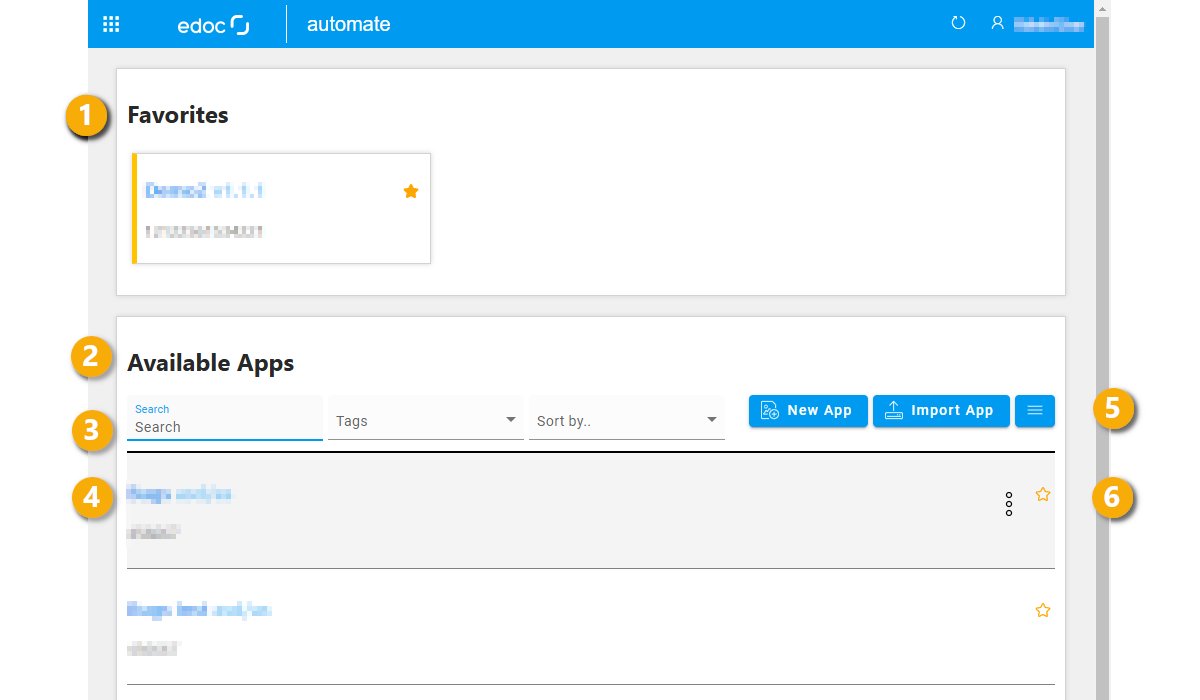Select the automate menu item in the header
Viewport: 1200px width, 700px height.
pos(348,24)
